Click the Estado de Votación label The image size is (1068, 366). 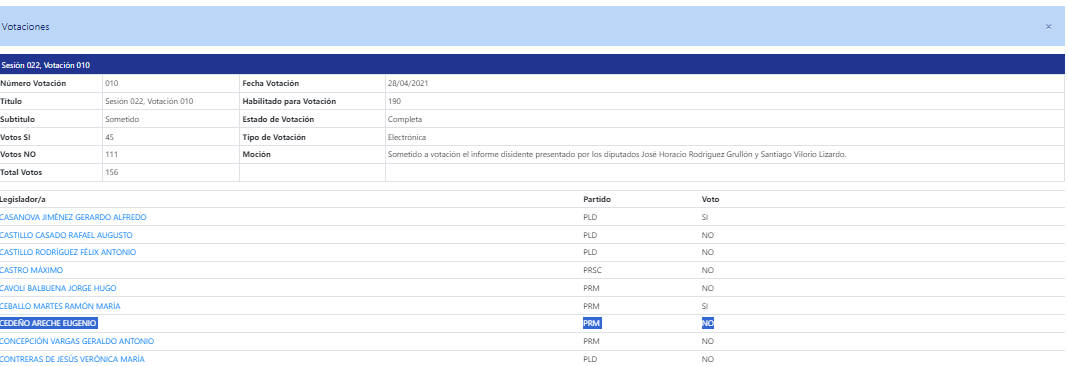pos(279,119)
